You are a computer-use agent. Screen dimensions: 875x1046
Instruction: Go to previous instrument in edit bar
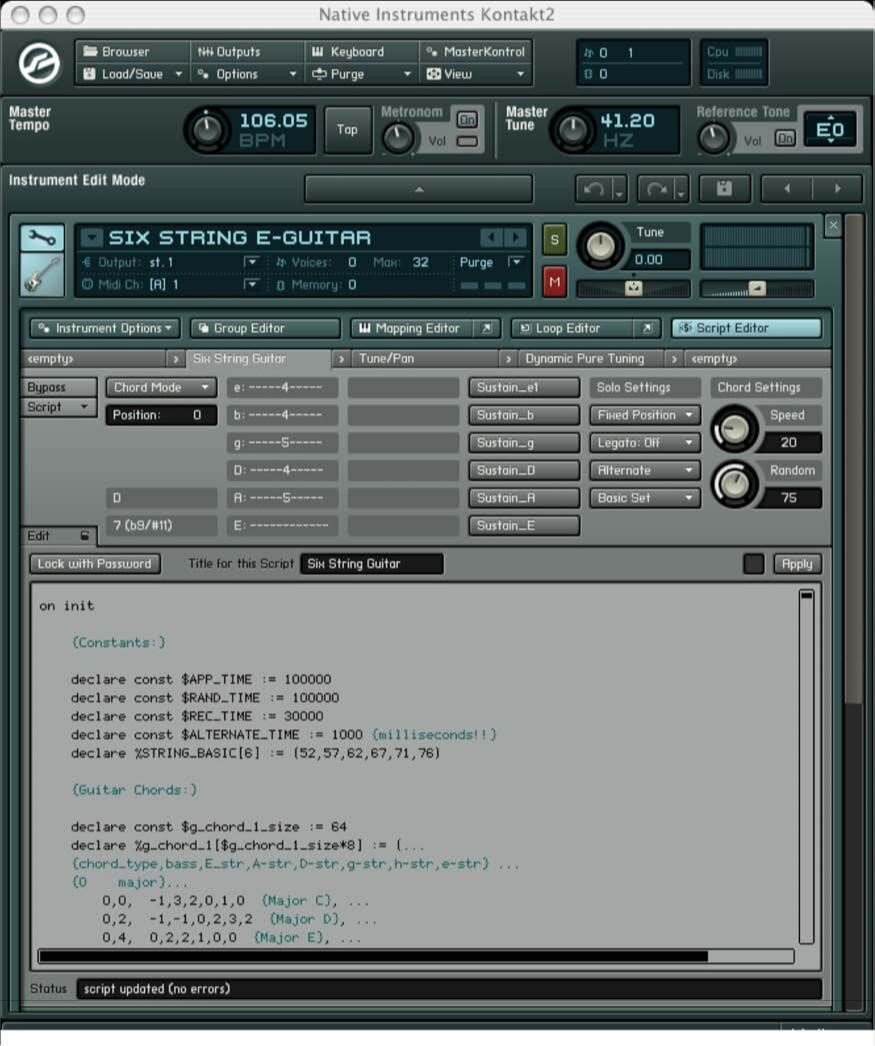(787, 189)
